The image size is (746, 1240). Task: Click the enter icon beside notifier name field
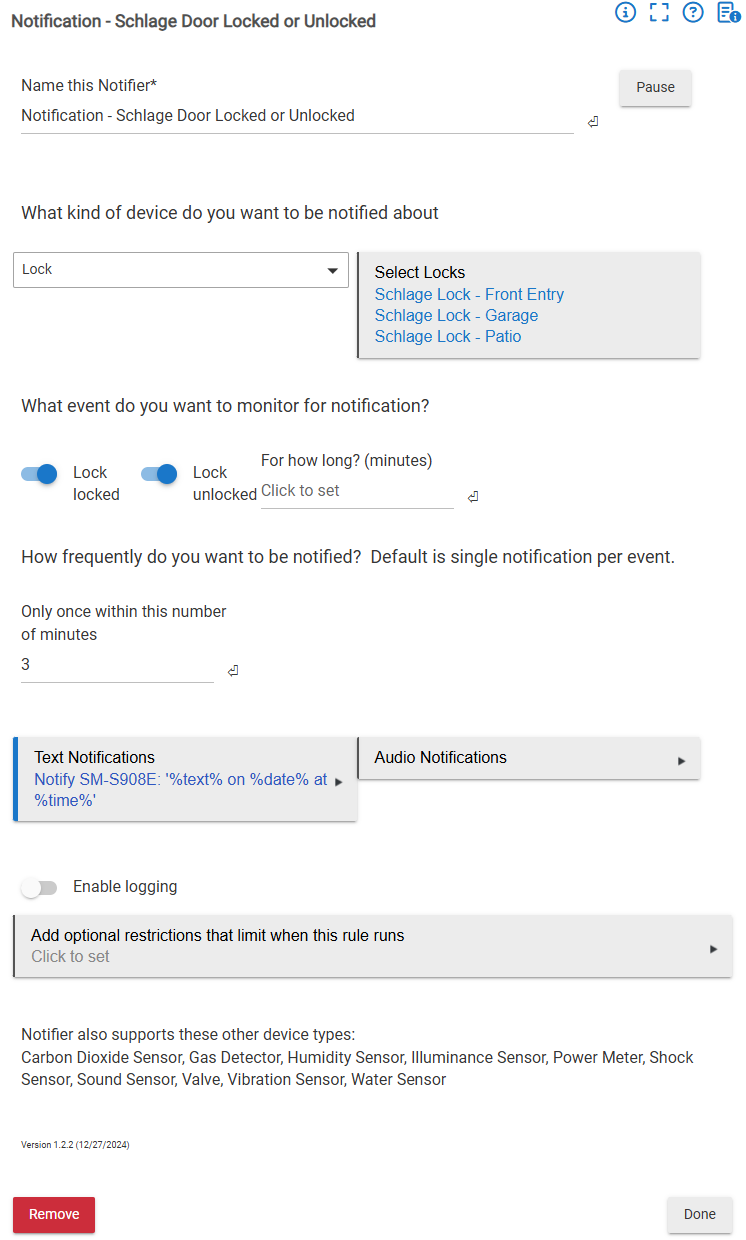tap(593, 122)
